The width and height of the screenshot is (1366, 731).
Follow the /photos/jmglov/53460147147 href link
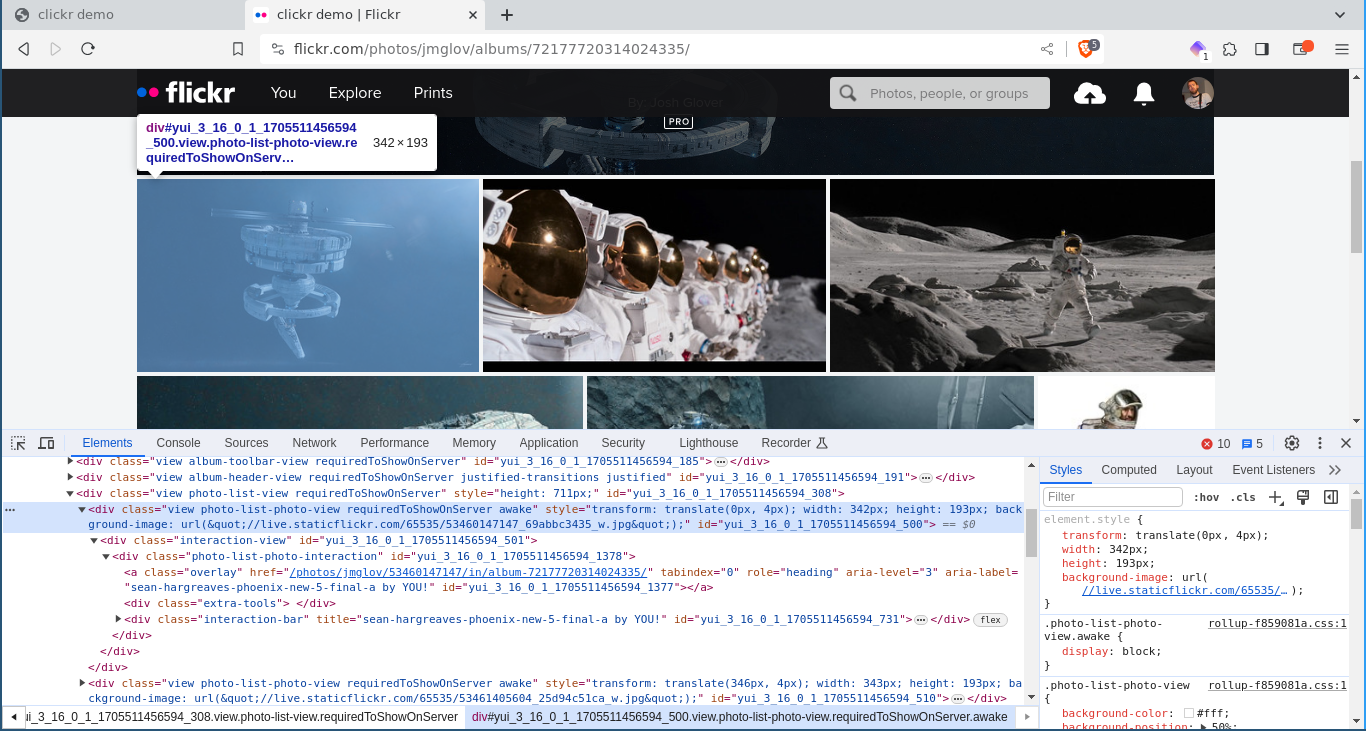[x=469, y=572]
